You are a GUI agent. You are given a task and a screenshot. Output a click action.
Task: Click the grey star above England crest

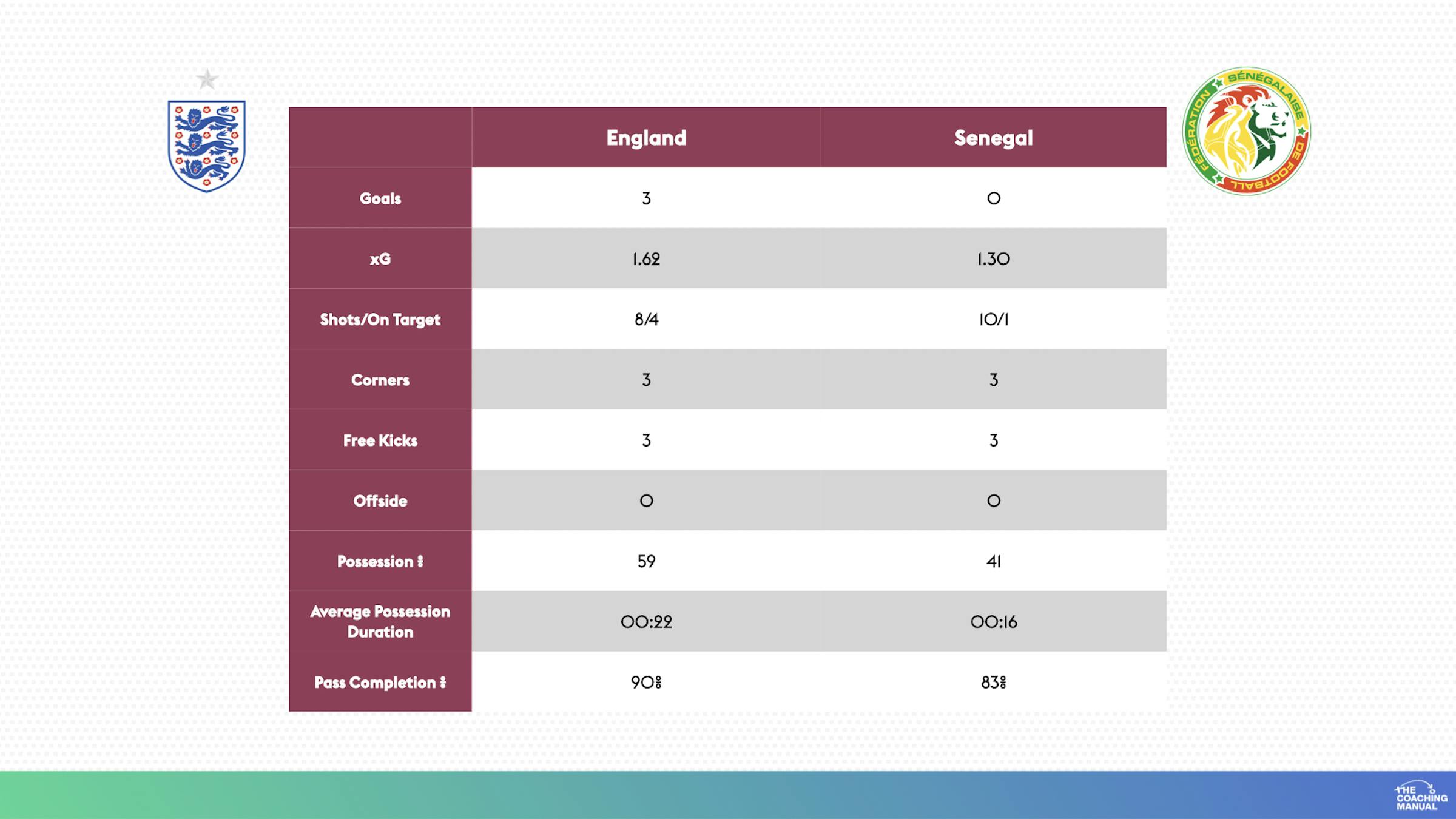click(x=207, y=79)
